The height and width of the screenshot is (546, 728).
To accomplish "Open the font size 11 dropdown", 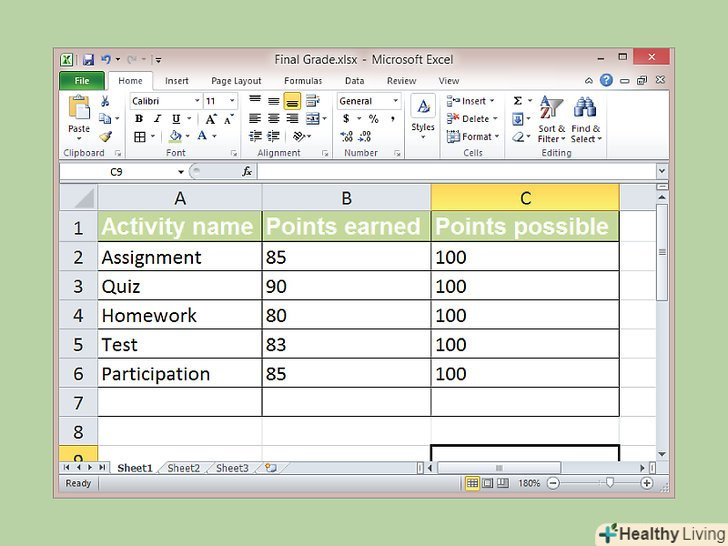I will coord(232,101).
